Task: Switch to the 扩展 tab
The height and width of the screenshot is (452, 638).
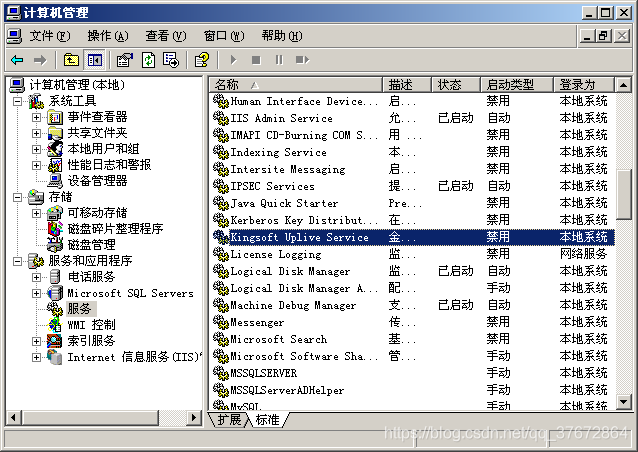Action: (229, 419)
